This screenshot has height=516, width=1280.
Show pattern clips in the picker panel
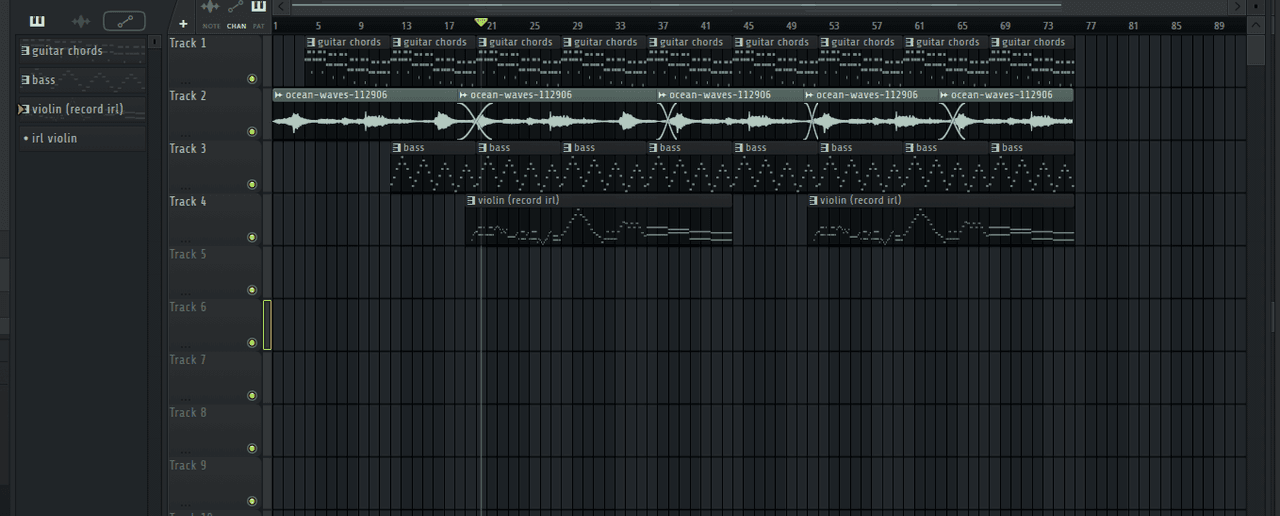[x=37, y=21]
